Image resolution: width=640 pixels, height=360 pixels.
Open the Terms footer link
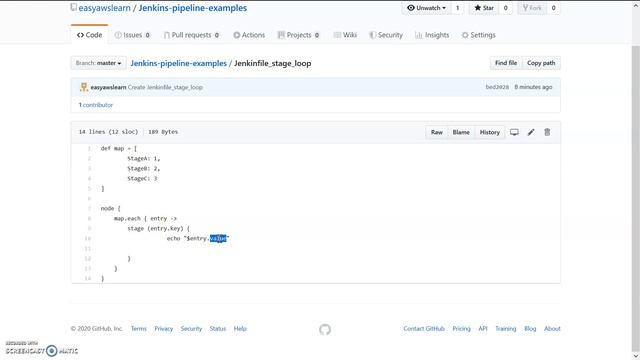pos(138,329)
